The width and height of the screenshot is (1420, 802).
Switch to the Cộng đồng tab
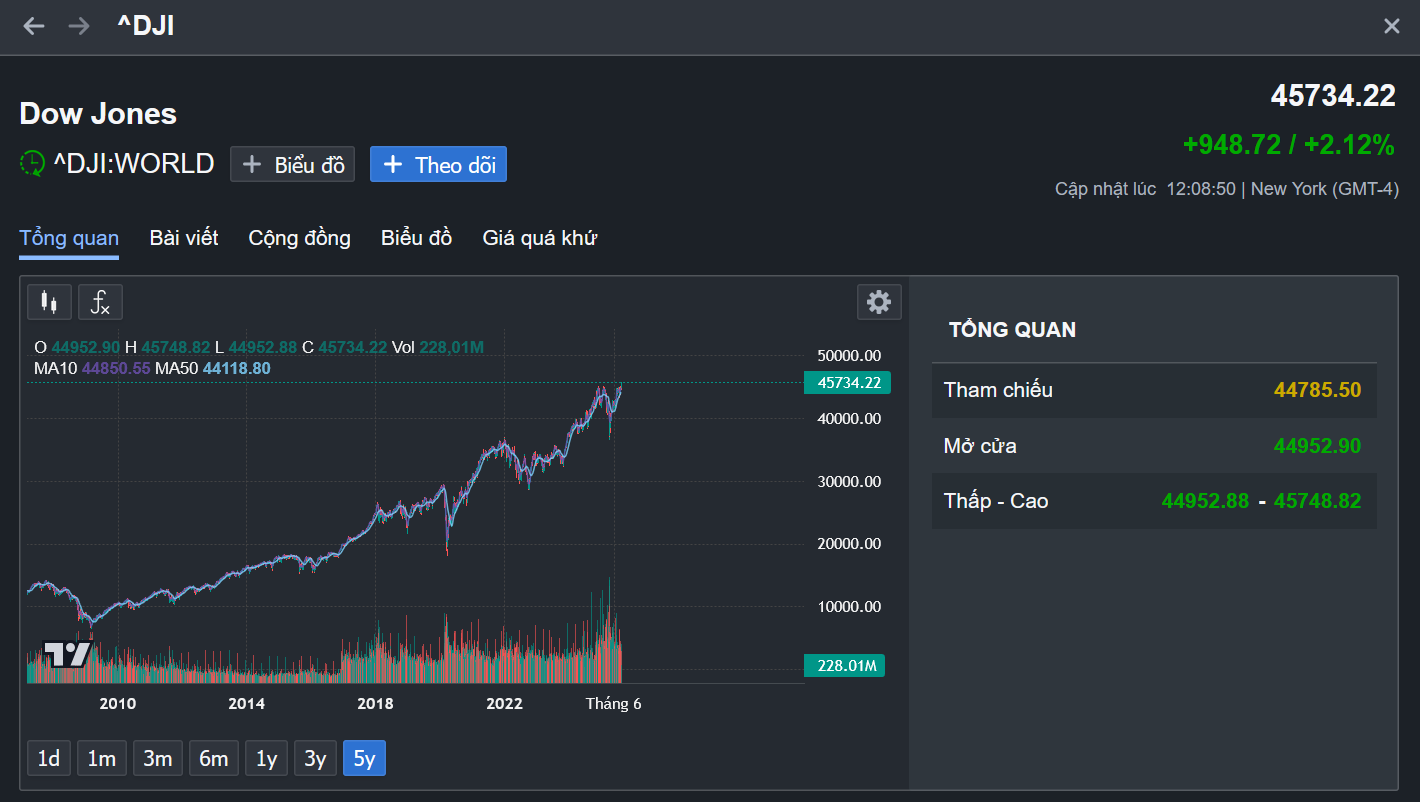point(299,238)
